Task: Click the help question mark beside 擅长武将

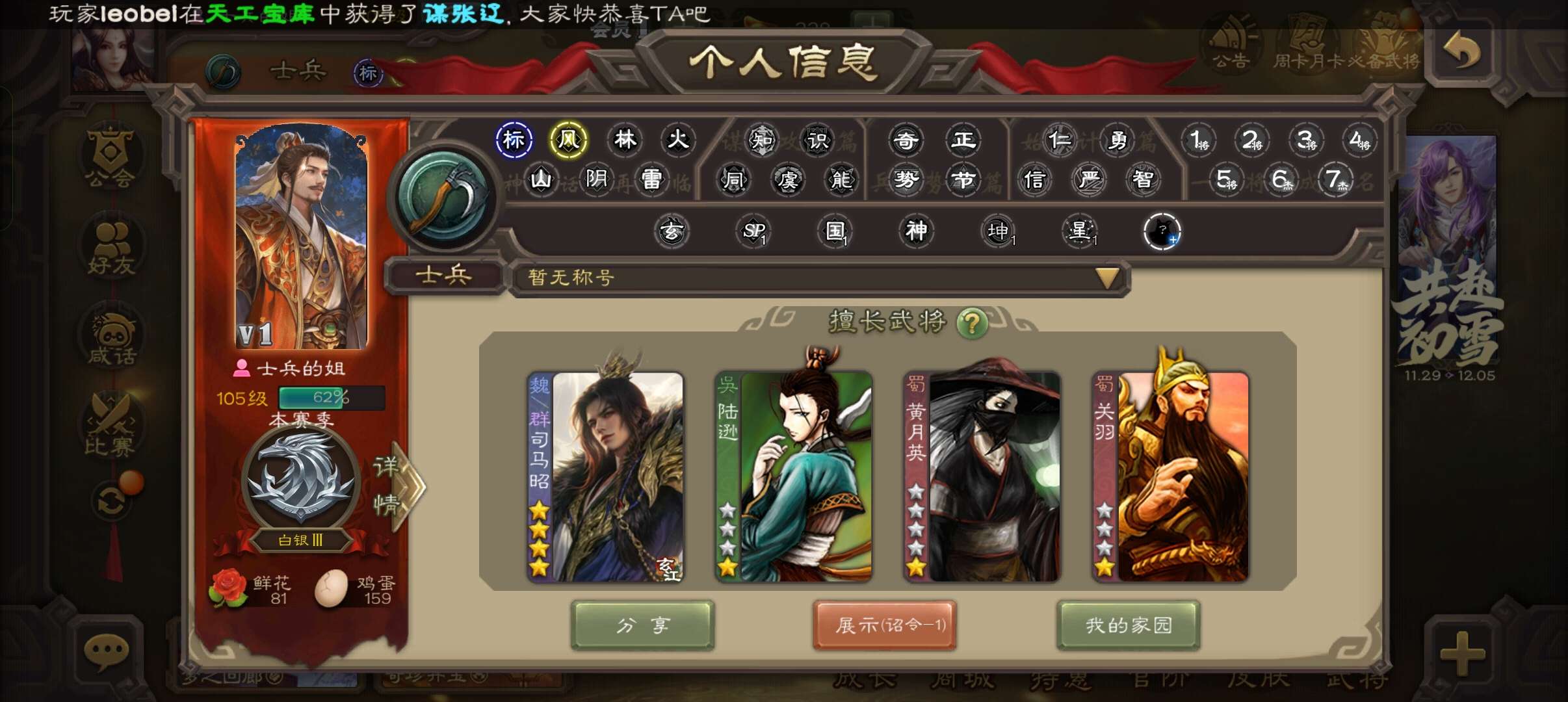Action: tap(972, 322)
